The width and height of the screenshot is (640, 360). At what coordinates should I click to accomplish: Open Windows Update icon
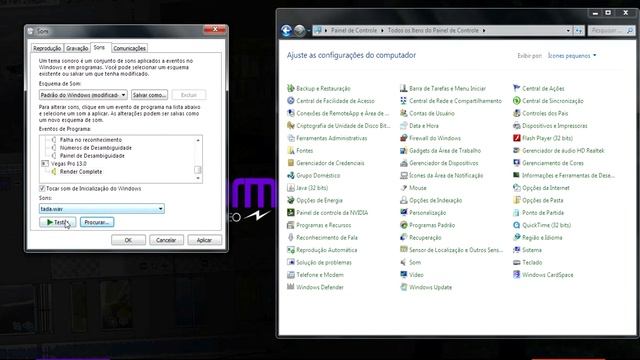coord(404,287)
